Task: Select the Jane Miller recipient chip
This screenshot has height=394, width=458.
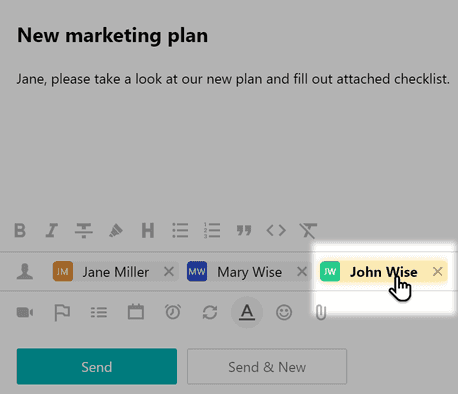Action: click(x=115, y=272)
